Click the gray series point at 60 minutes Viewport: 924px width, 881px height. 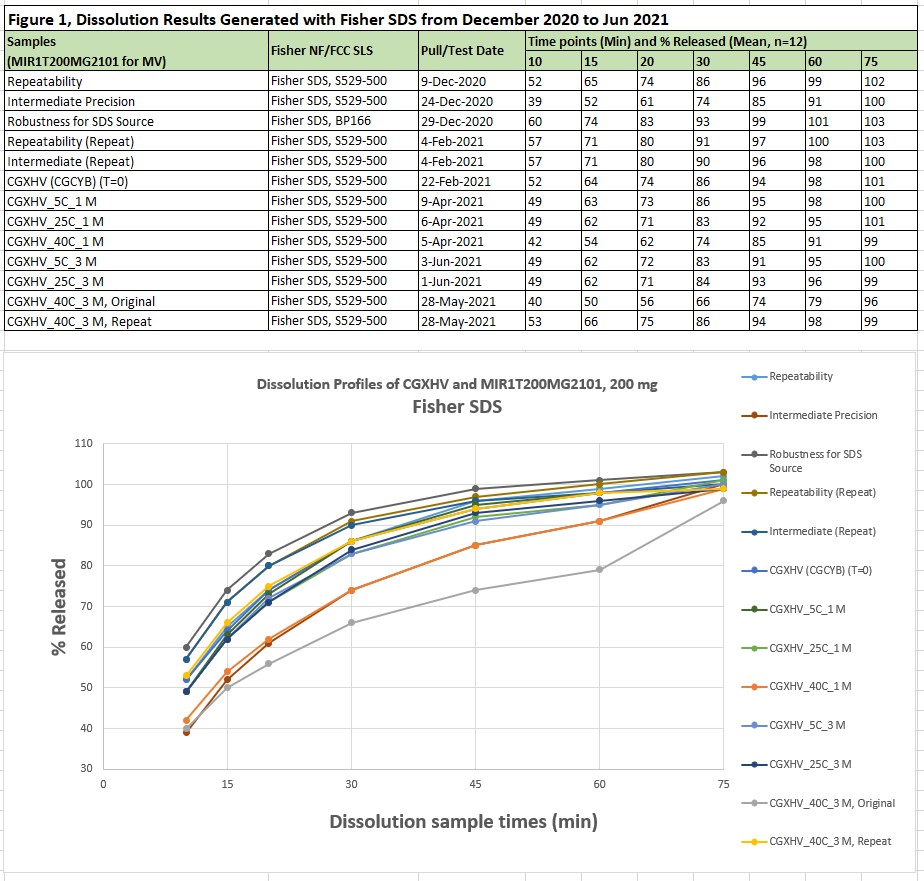click(599, 570)
